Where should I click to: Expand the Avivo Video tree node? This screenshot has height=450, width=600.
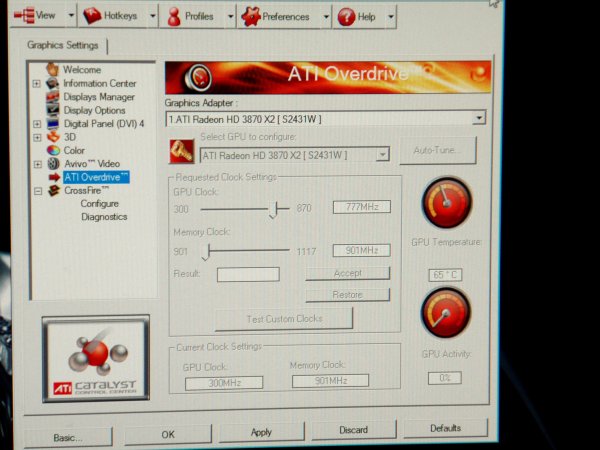pyautogui.click(x=38, y=165)
